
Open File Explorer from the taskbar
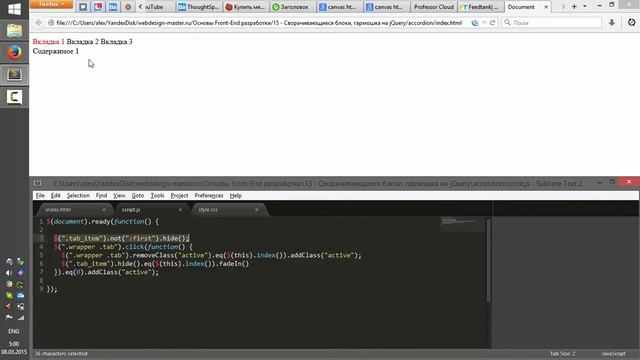click(x=14, y=31)
